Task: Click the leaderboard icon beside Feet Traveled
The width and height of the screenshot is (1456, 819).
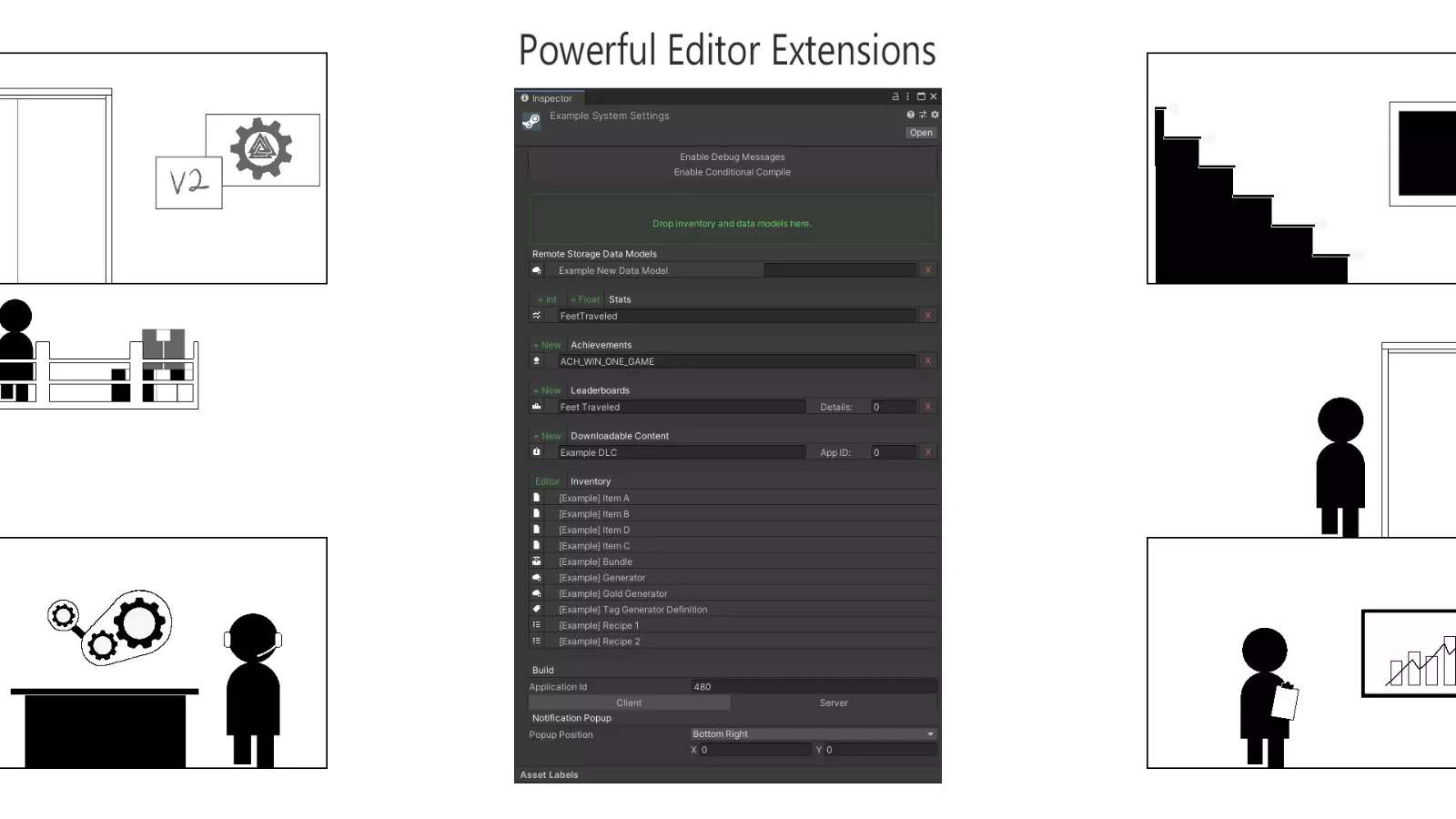Action: coord(537,407)
